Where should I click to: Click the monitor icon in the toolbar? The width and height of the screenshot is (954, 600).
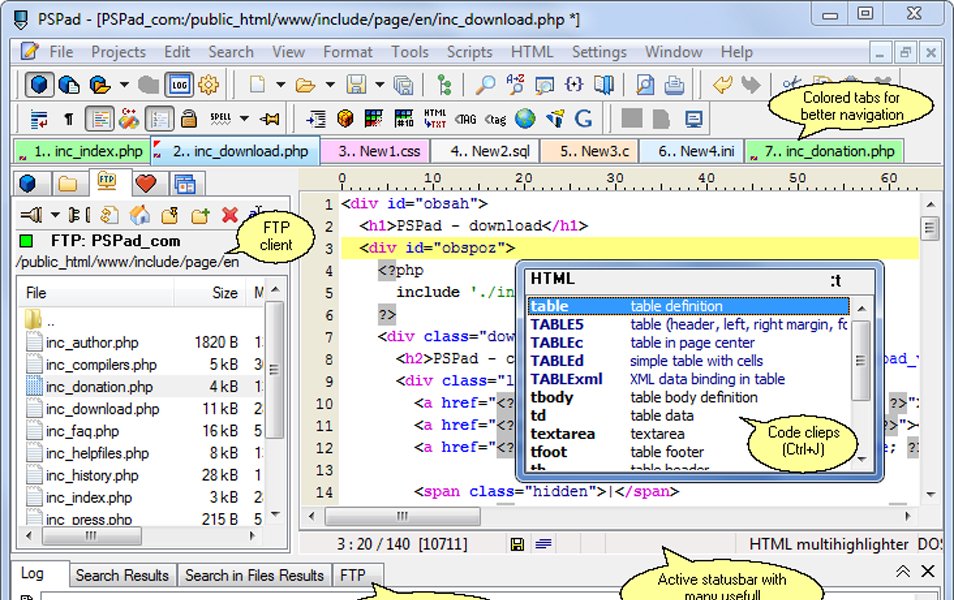693,119
